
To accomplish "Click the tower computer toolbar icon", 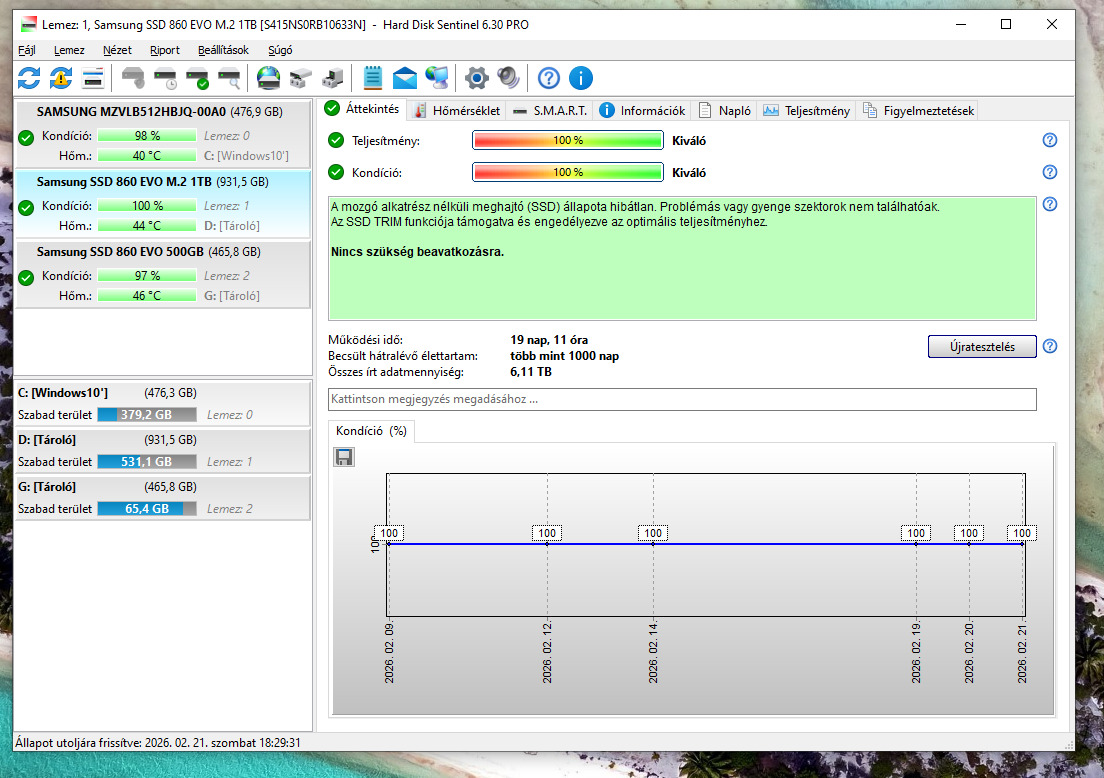I will click(333, 78).
